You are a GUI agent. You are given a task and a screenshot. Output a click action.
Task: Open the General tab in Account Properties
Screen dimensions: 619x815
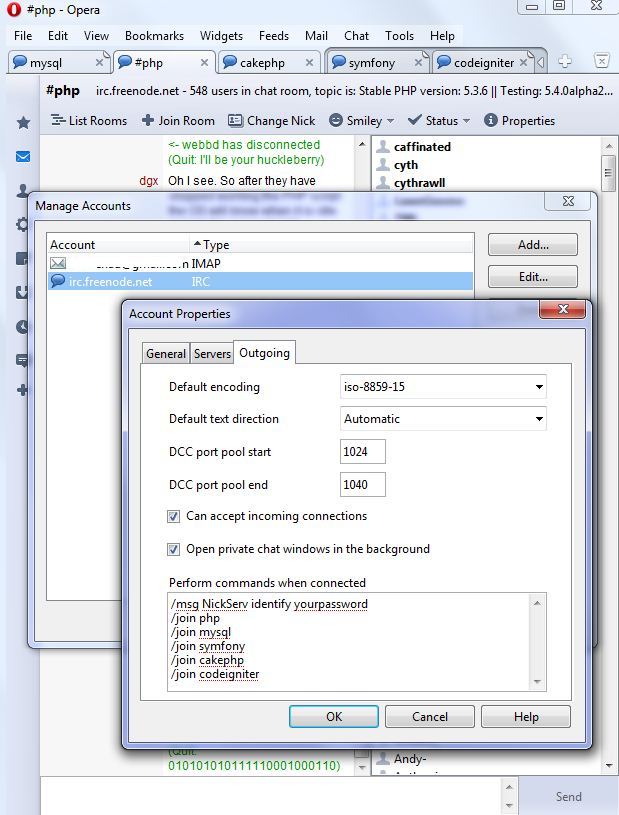[x=166, y=353]
